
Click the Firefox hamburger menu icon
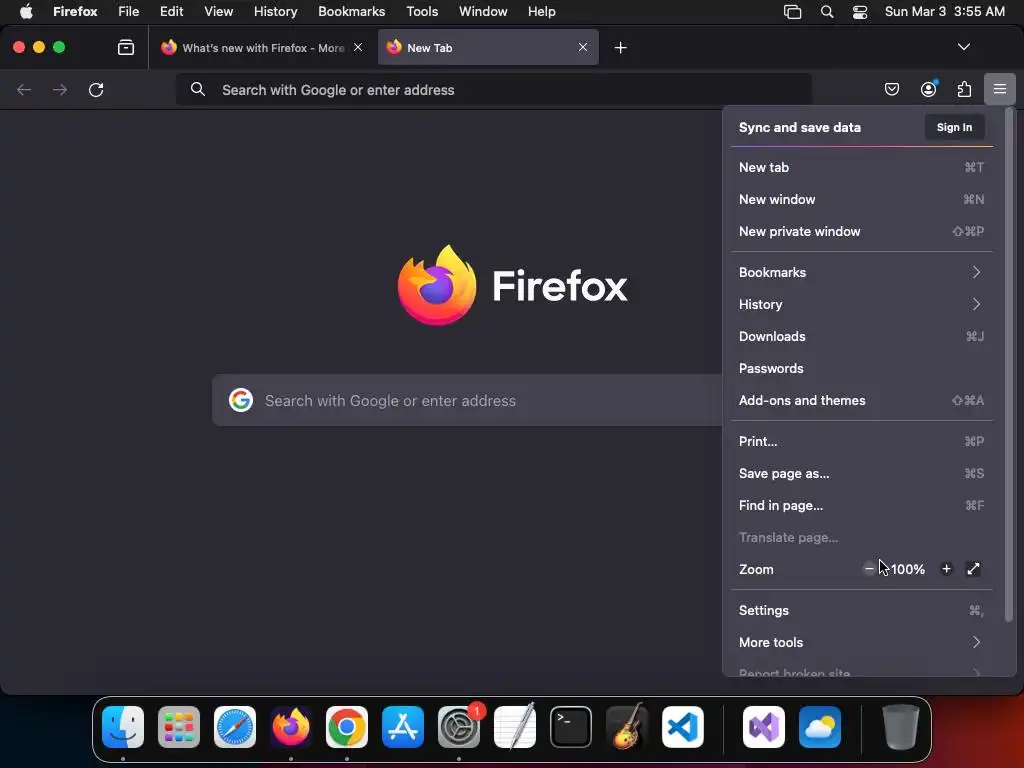[x=999, y=89]
